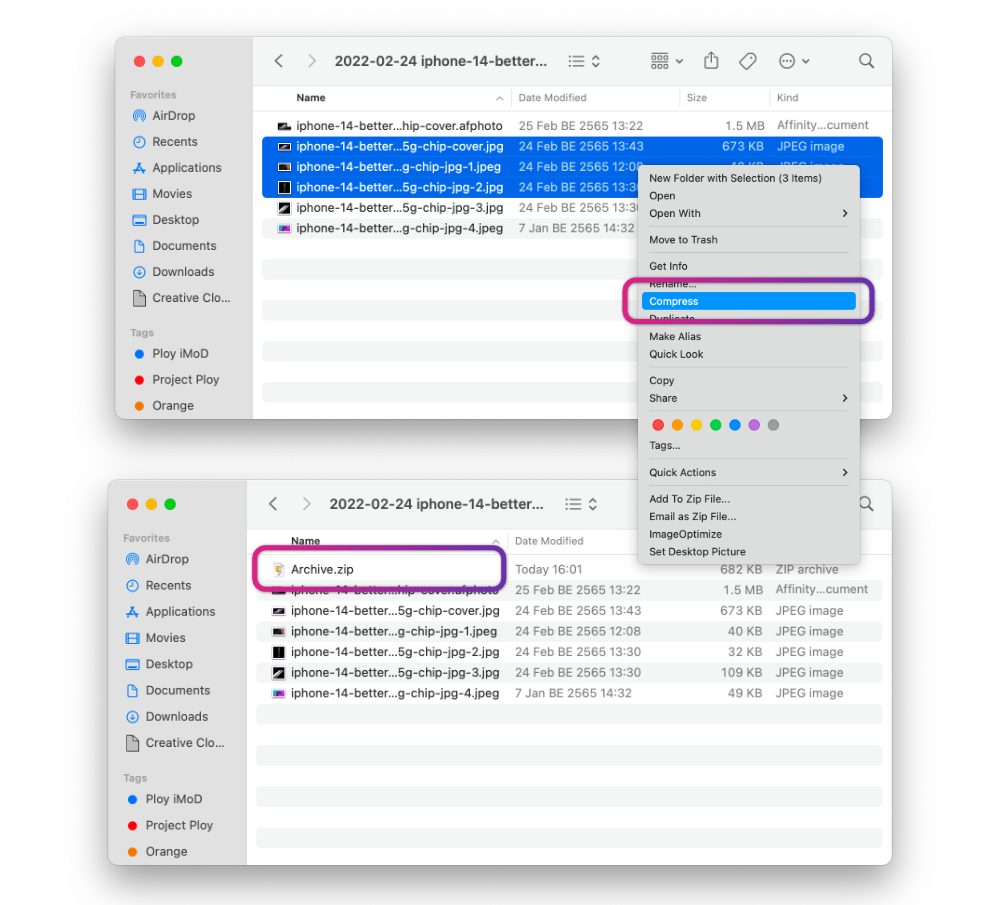1000x905 pixels.
Task: Open the ellipsis More Actions toolbar button
Action: [794, 61]
